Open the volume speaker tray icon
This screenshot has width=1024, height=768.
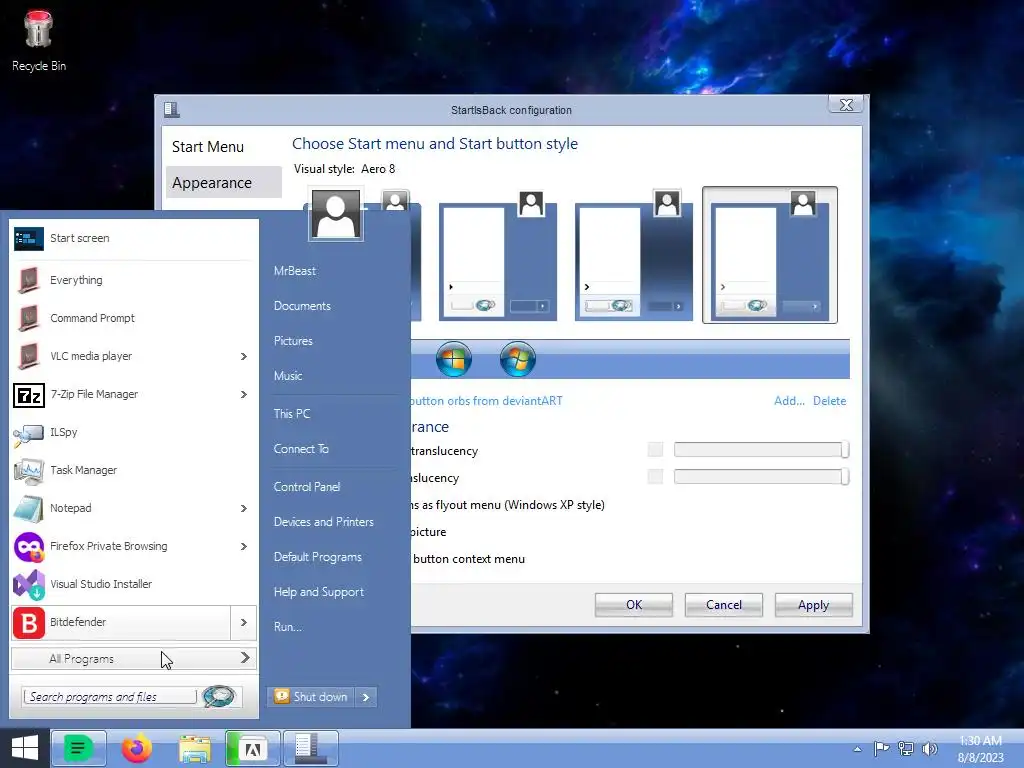pyautogui.click(x=930, y=748)
